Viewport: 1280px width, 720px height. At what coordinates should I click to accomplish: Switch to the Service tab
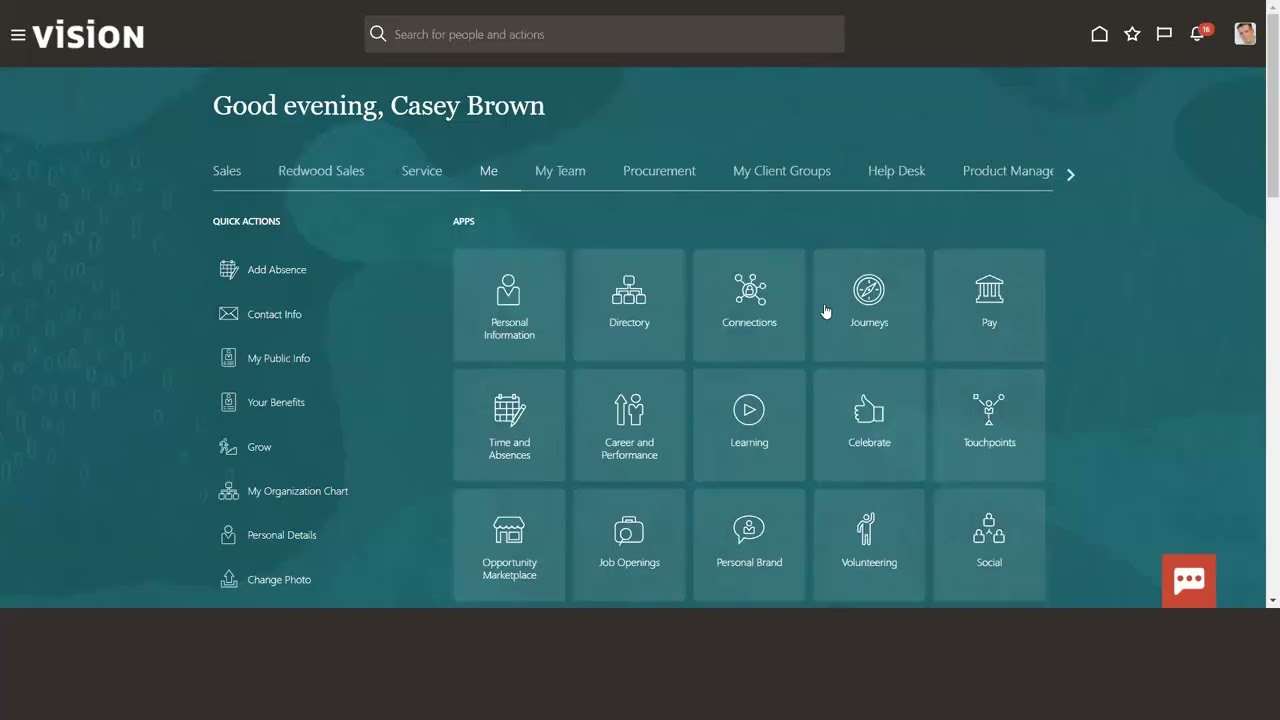coord(422,171)
